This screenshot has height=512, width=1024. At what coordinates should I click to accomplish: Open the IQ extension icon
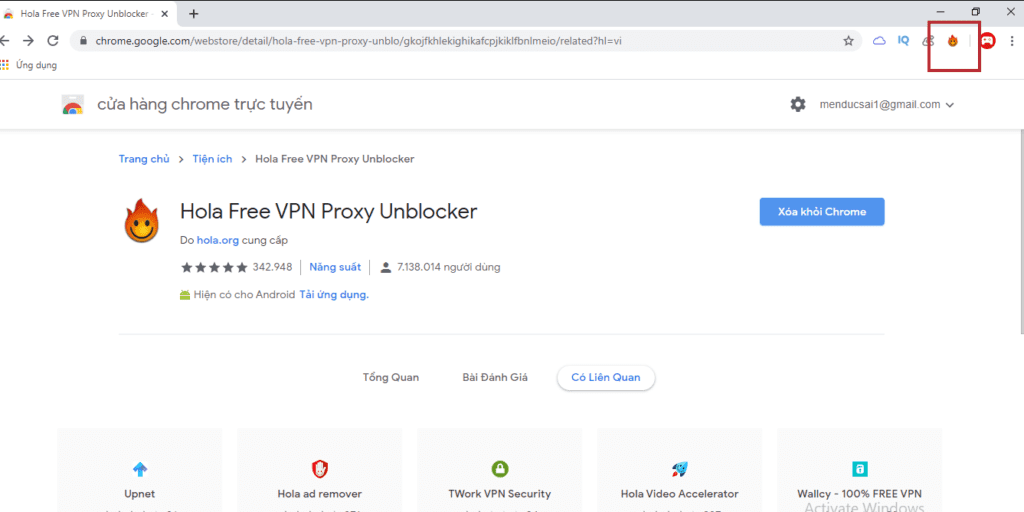click(x=903, y=40)
